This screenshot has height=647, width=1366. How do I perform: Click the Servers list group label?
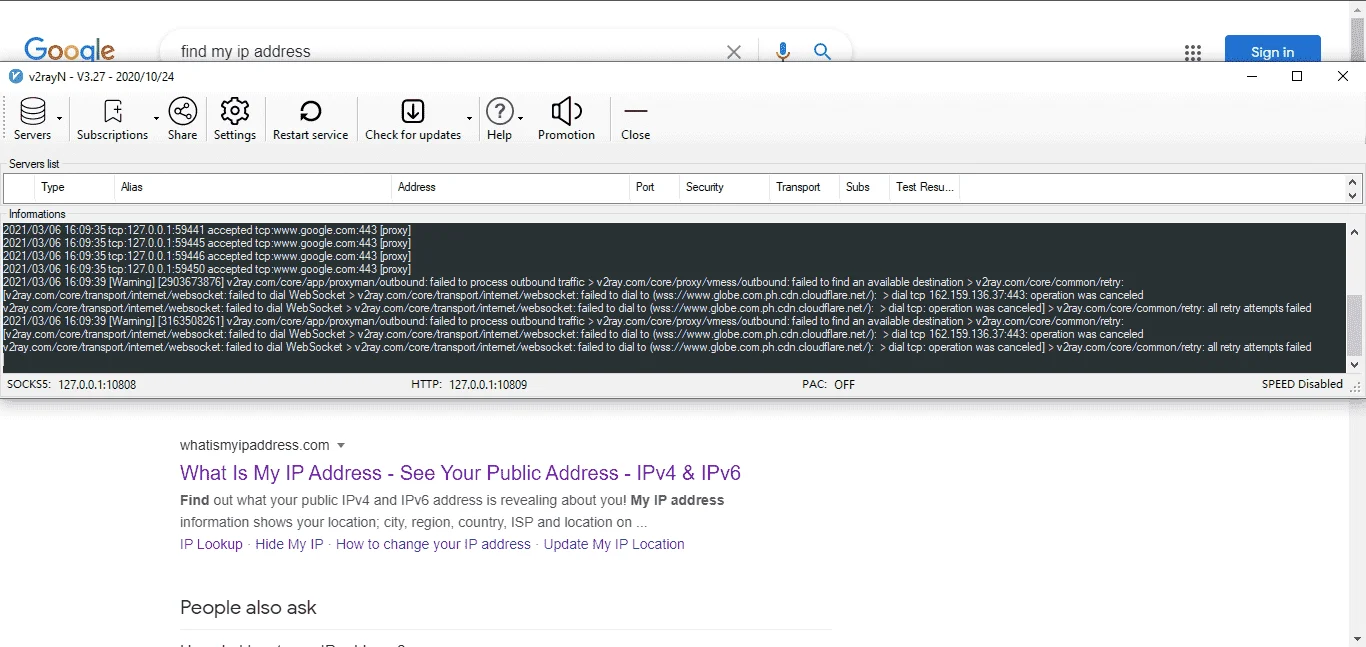[x=34, y=163]
